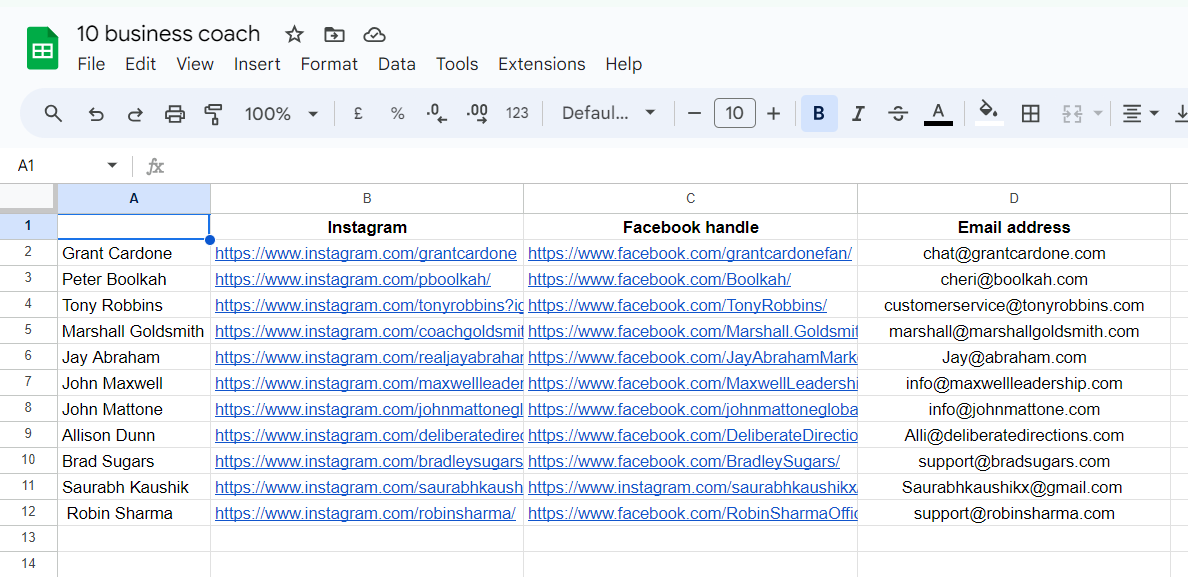Format as percent

coord(397,114)
